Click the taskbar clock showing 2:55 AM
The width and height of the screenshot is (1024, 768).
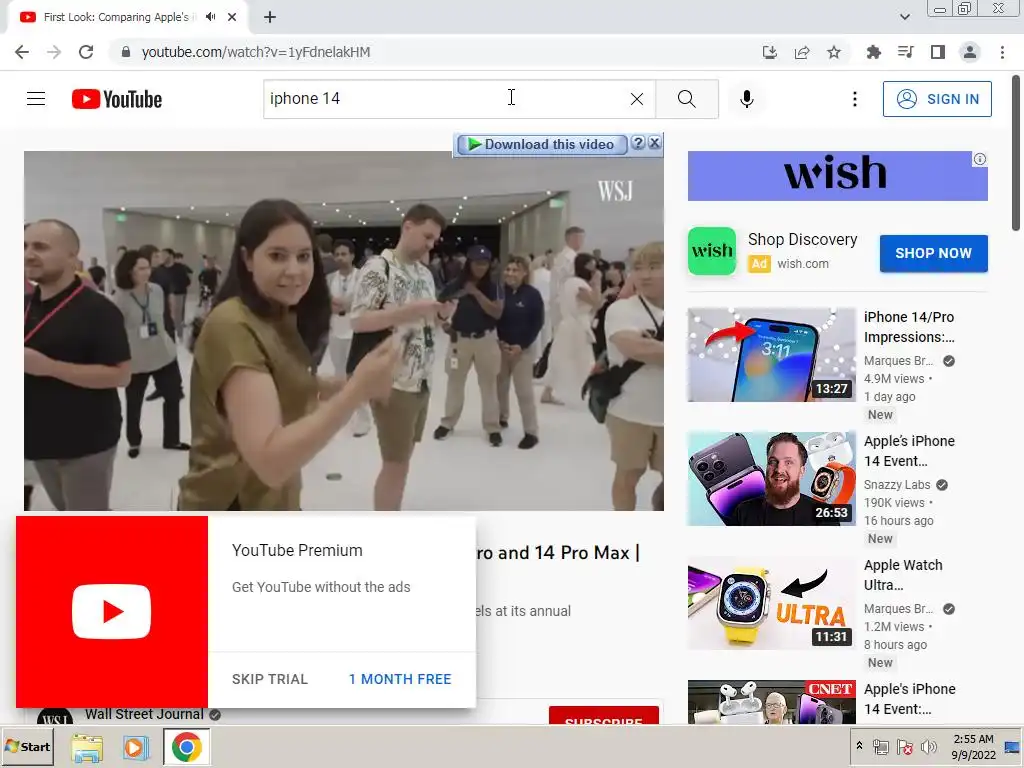point(973,747)
